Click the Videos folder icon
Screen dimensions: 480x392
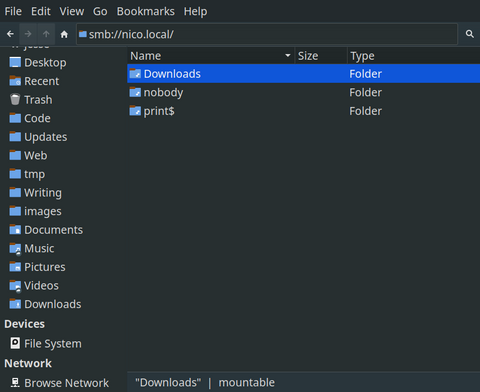click(15, 286)
